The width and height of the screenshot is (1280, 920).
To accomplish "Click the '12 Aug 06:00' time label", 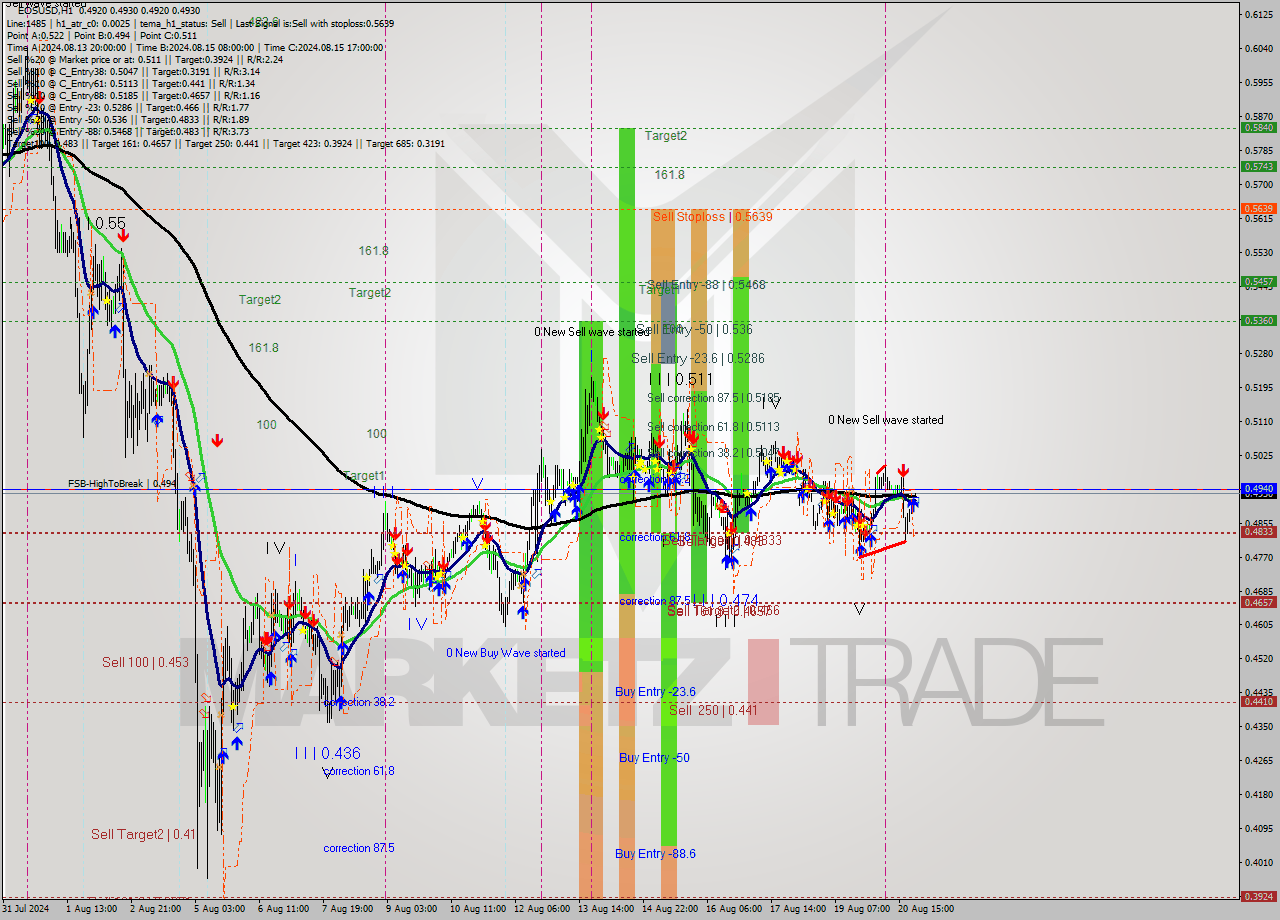I will click(542, 910).
